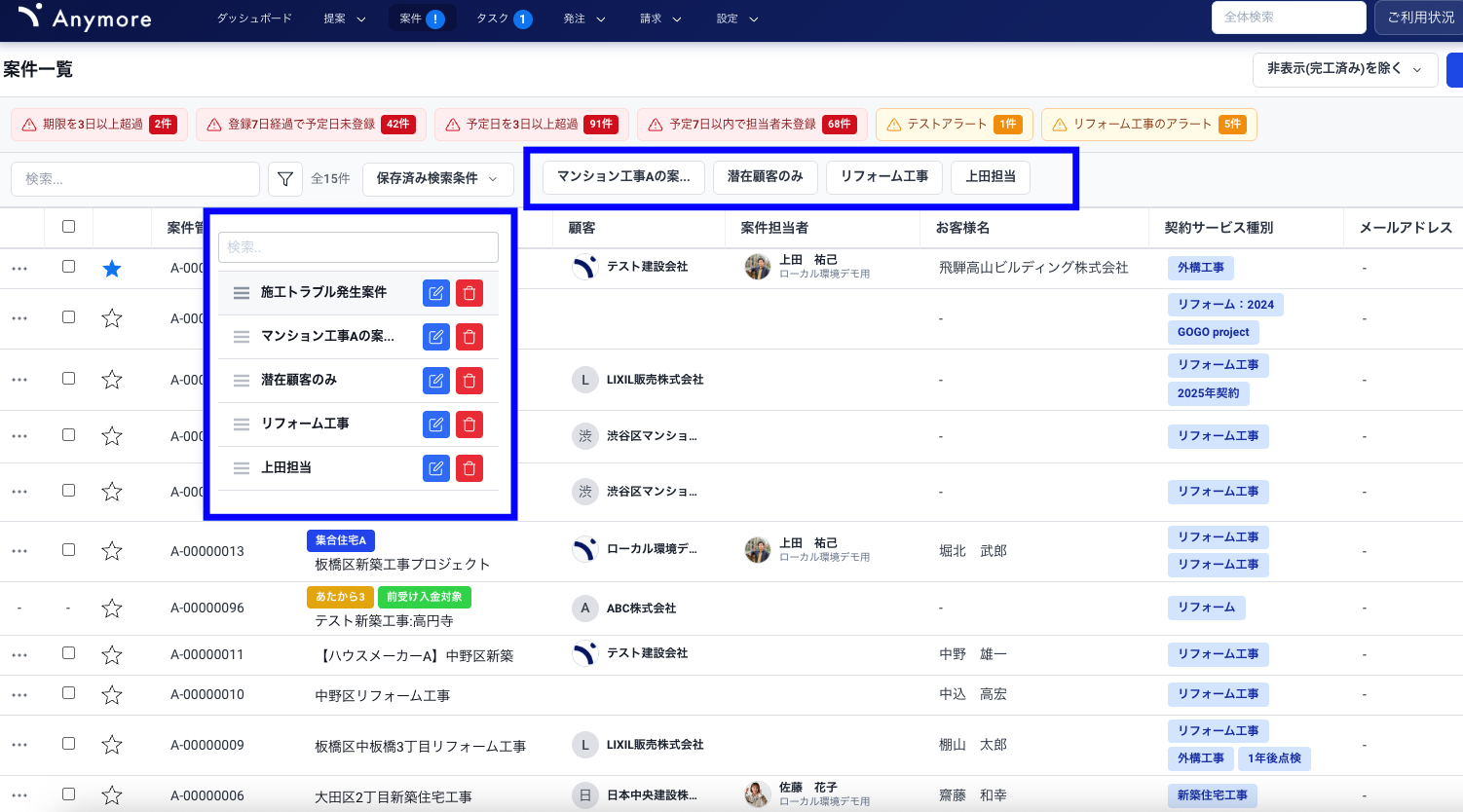The image size is (1463, 812).
Task: Click inside the 全体検索 search field
Action: click(1288, 18)
